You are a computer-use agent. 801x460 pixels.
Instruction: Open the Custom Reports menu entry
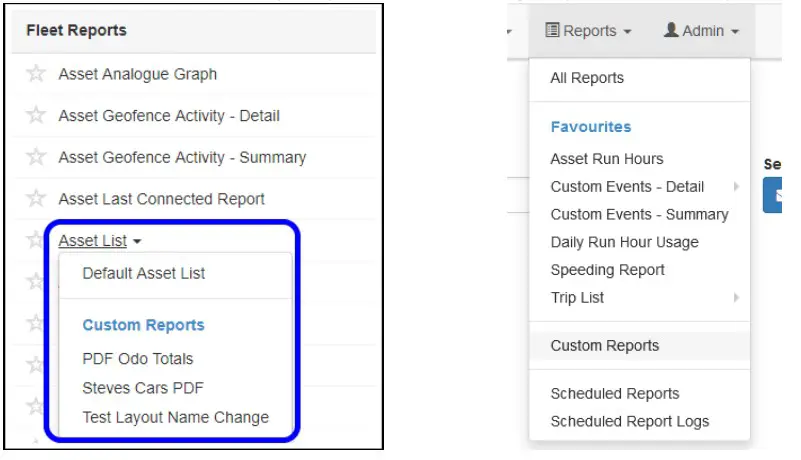click(605, 346)
